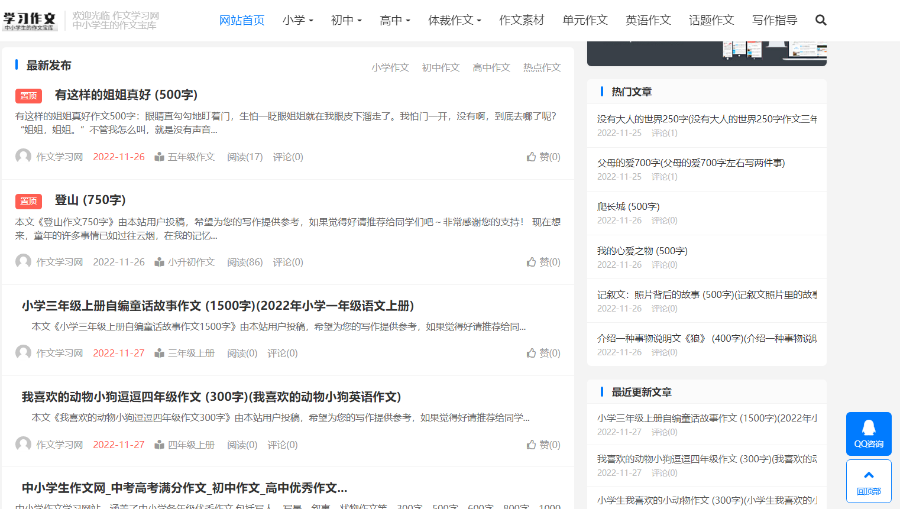This screenshot has width=900, height=509.
Task: Click the banner image above 热门文章
Action: tap(707, 53)
